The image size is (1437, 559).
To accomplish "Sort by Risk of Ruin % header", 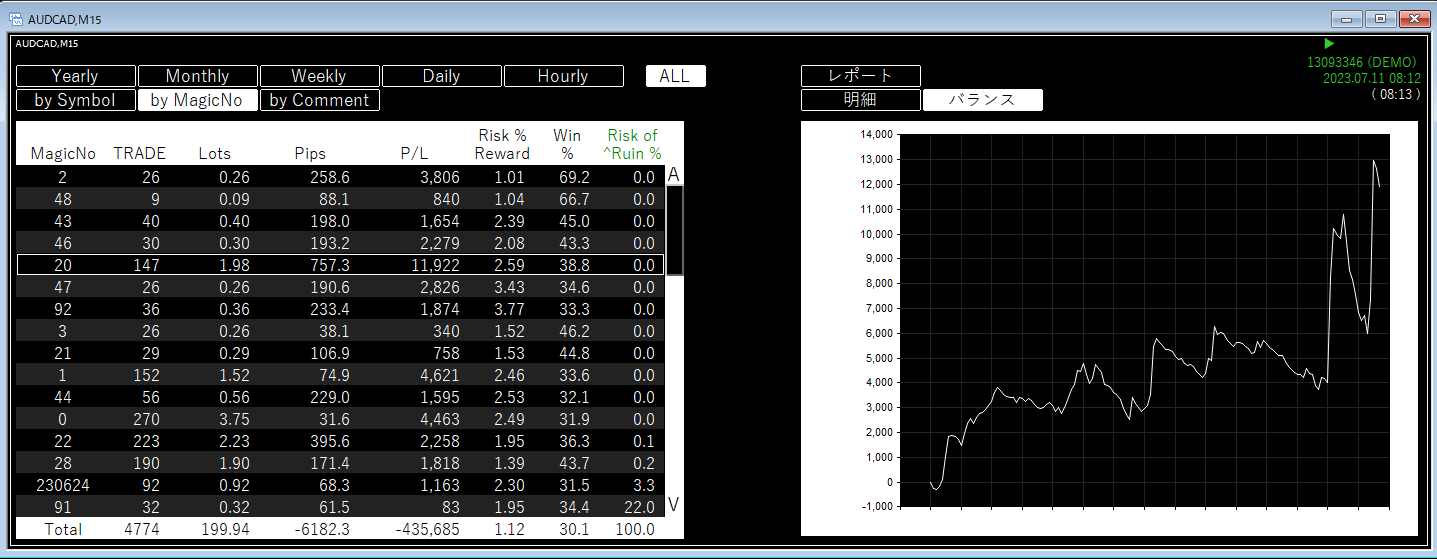I will (x=632, y=145).
